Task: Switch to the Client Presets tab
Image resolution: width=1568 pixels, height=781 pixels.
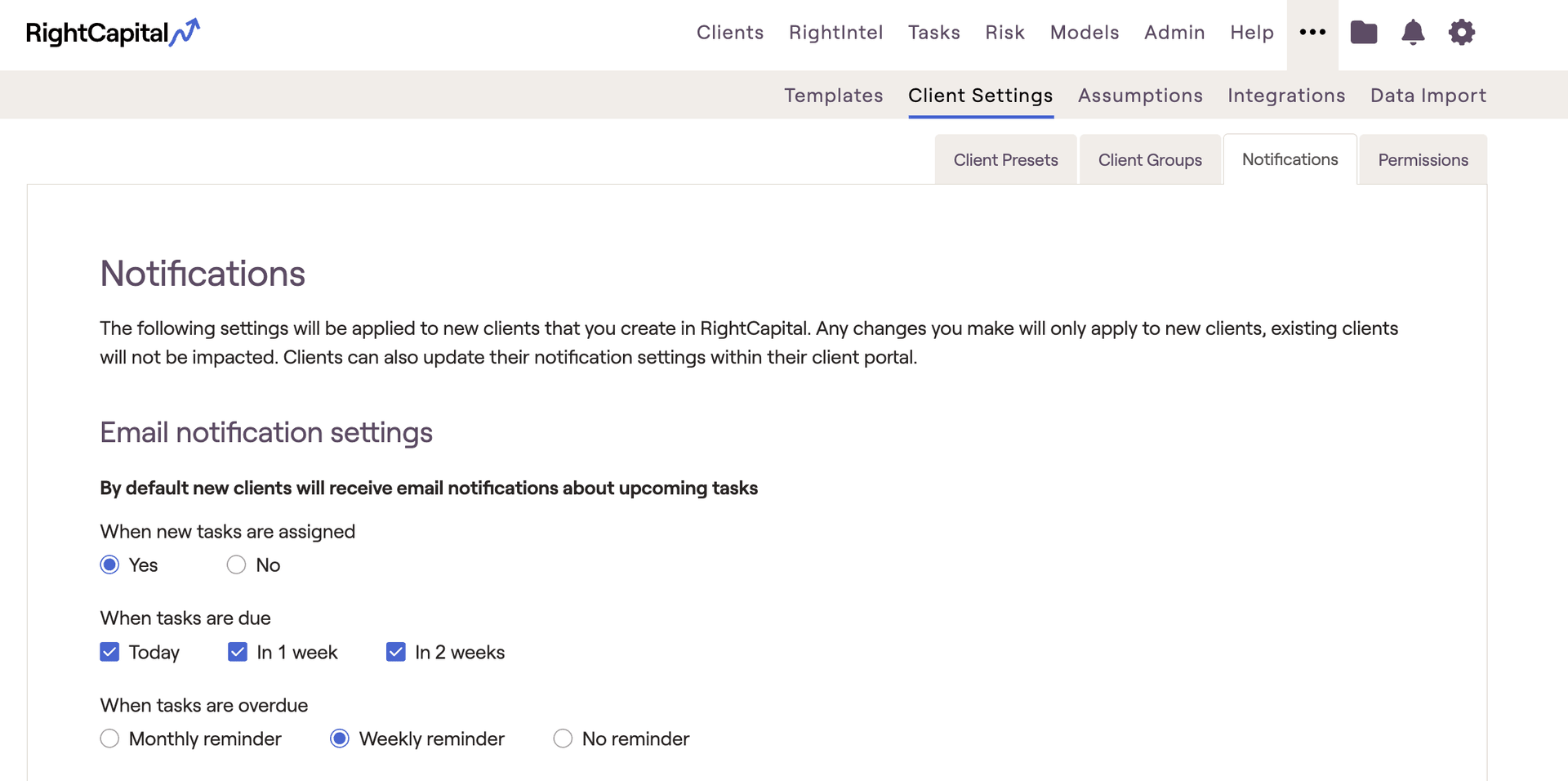Action: 1005,160
